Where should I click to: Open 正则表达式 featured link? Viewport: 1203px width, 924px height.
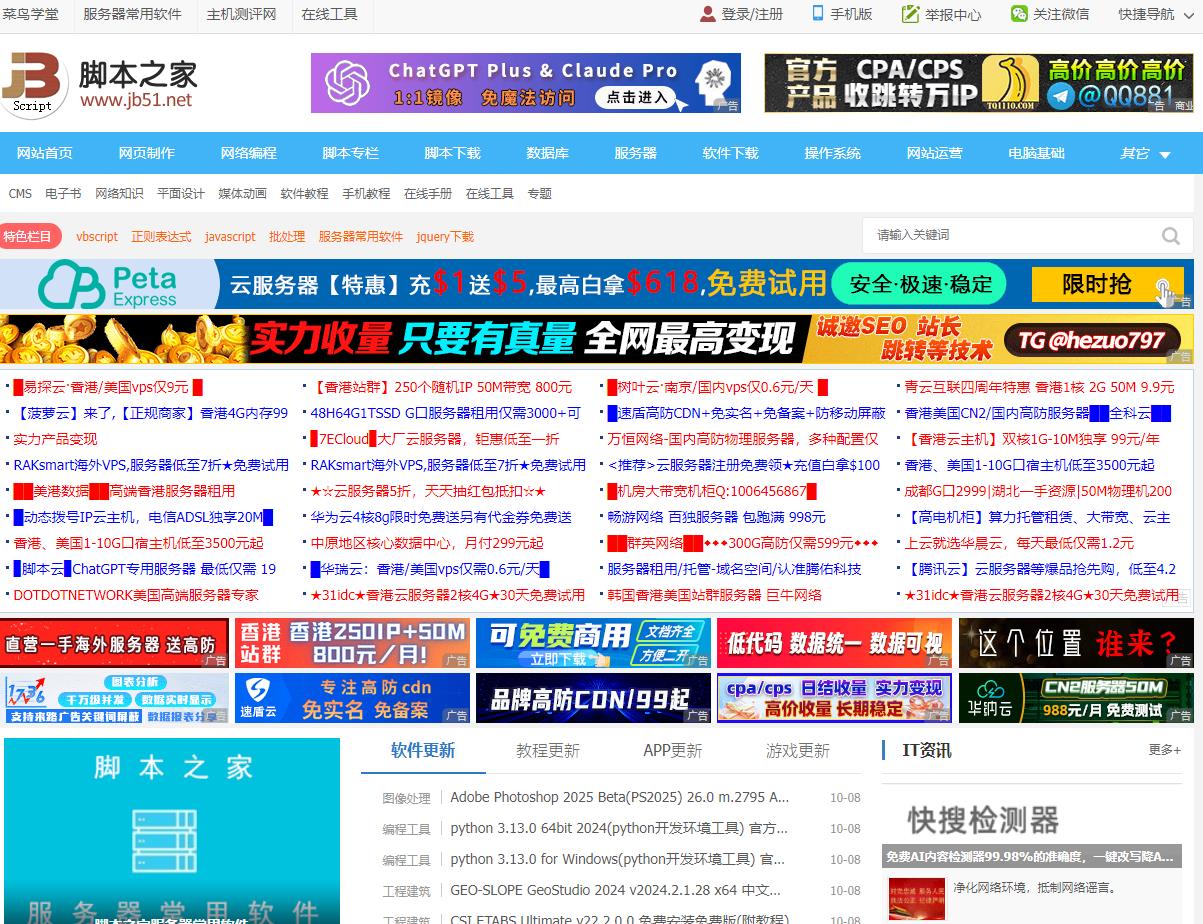pyautogui.click(x=161, y=237)
